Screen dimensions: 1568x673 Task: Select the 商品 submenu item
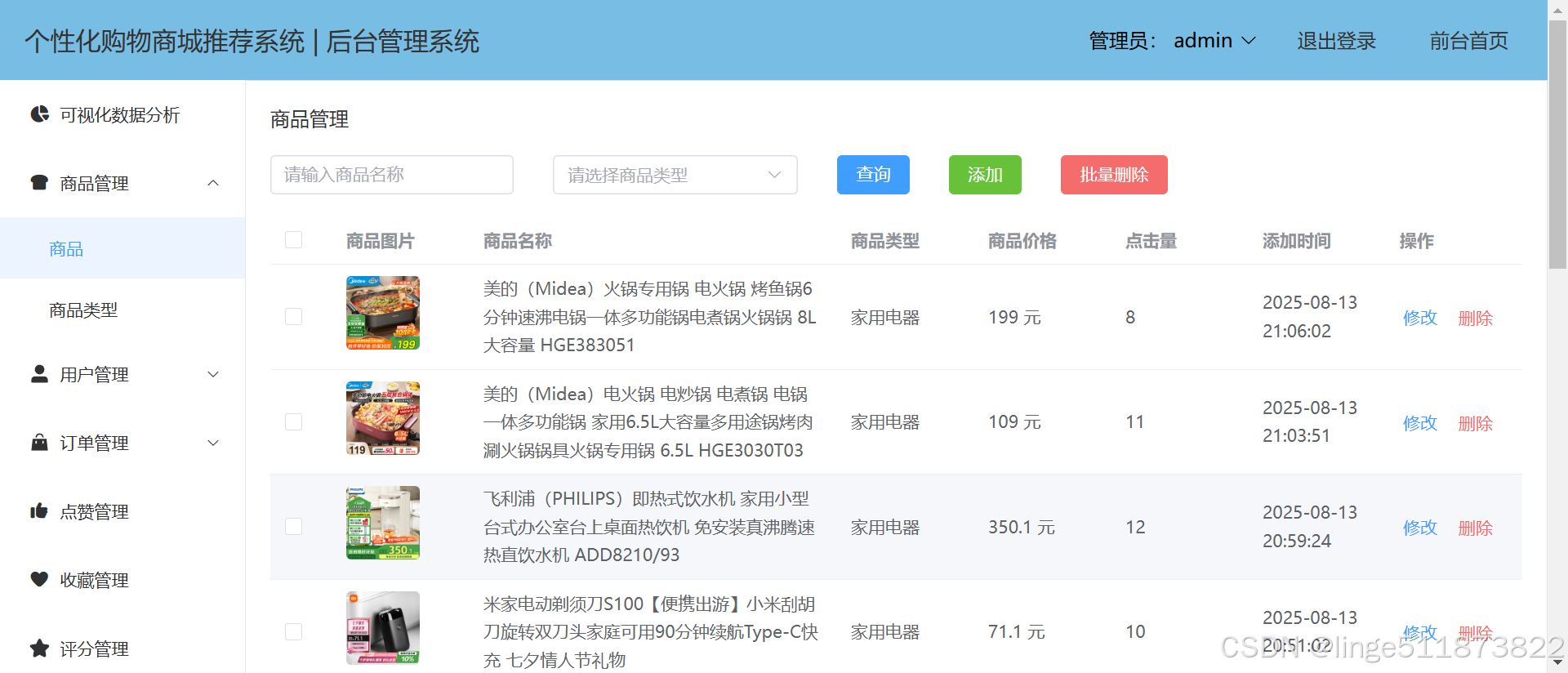[x=122, y=248]
